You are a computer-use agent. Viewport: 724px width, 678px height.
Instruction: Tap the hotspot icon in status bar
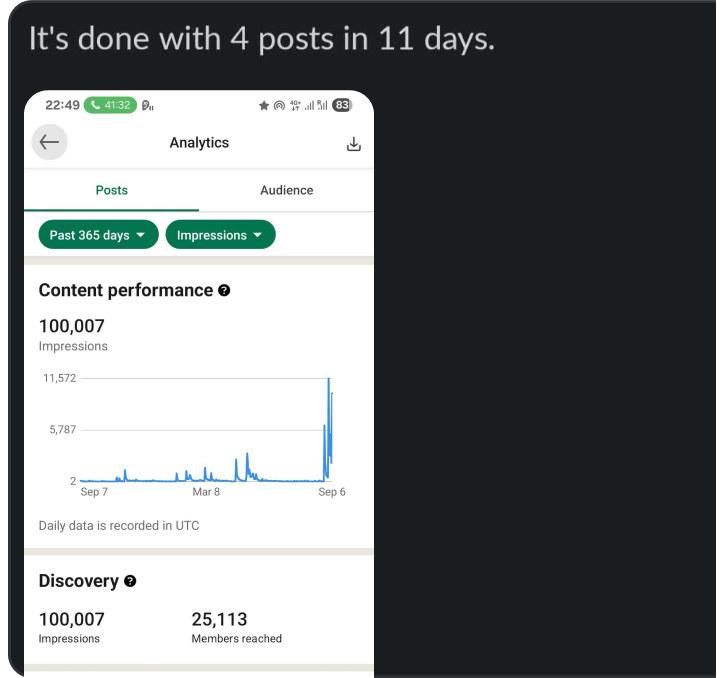[x=279, y=105]
